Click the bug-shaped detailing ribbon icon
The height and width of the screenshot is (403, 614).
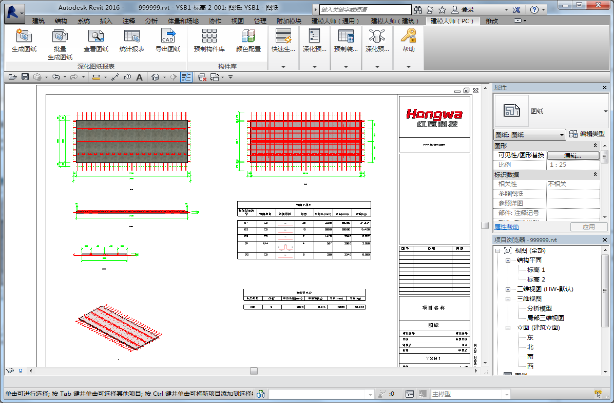(x=377, y=36)
